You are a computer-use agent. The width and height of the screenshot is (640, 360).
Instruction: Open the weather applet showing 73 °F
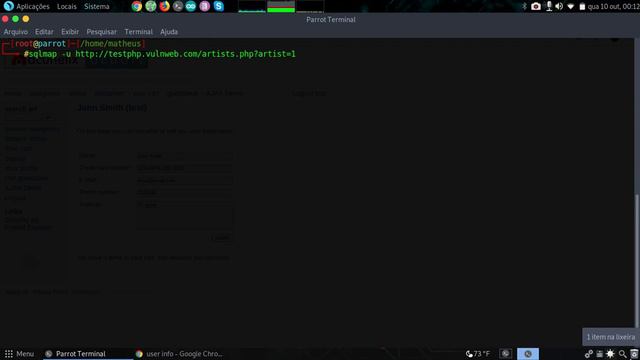478,354
